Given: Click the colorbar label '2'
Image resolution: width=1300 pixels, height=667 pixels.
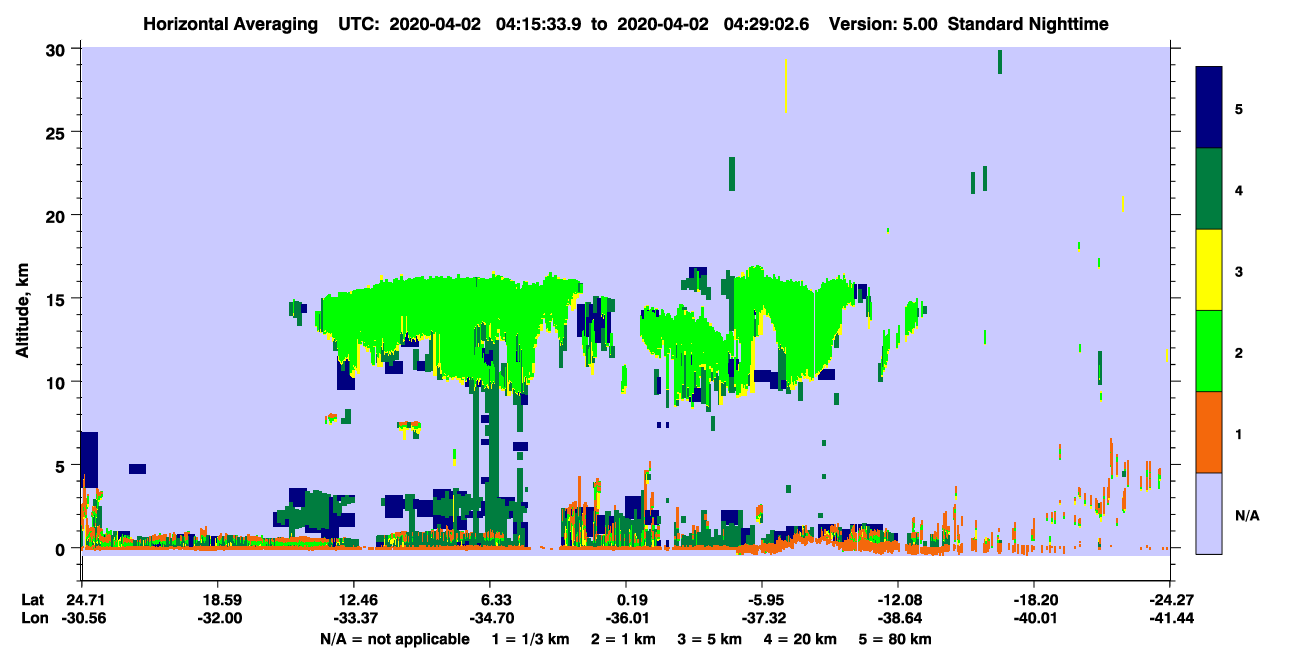Looking at the screenshot, I should (x=1239, y=352).
